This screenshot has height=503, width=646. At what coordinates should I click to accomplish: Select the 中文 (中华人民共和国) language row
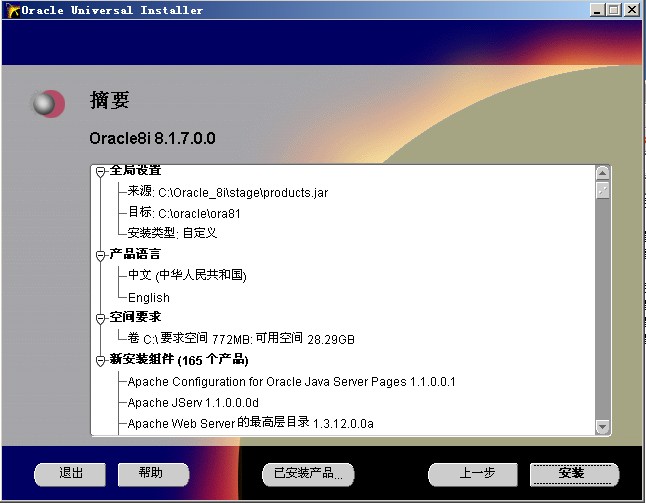click(187, 275)
